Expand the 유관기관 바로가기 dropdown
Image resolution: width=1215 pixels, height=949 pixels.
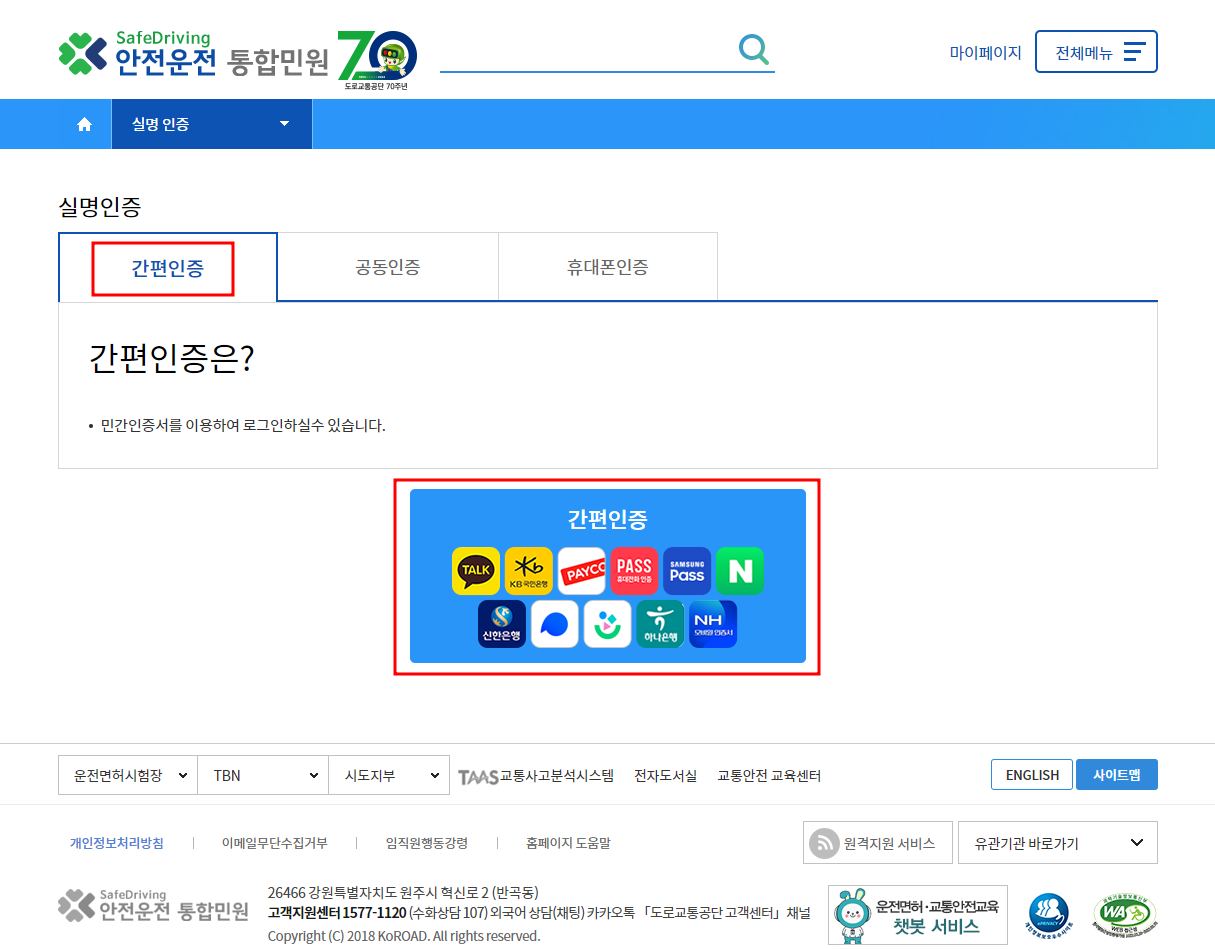[x=1057, y=842]
